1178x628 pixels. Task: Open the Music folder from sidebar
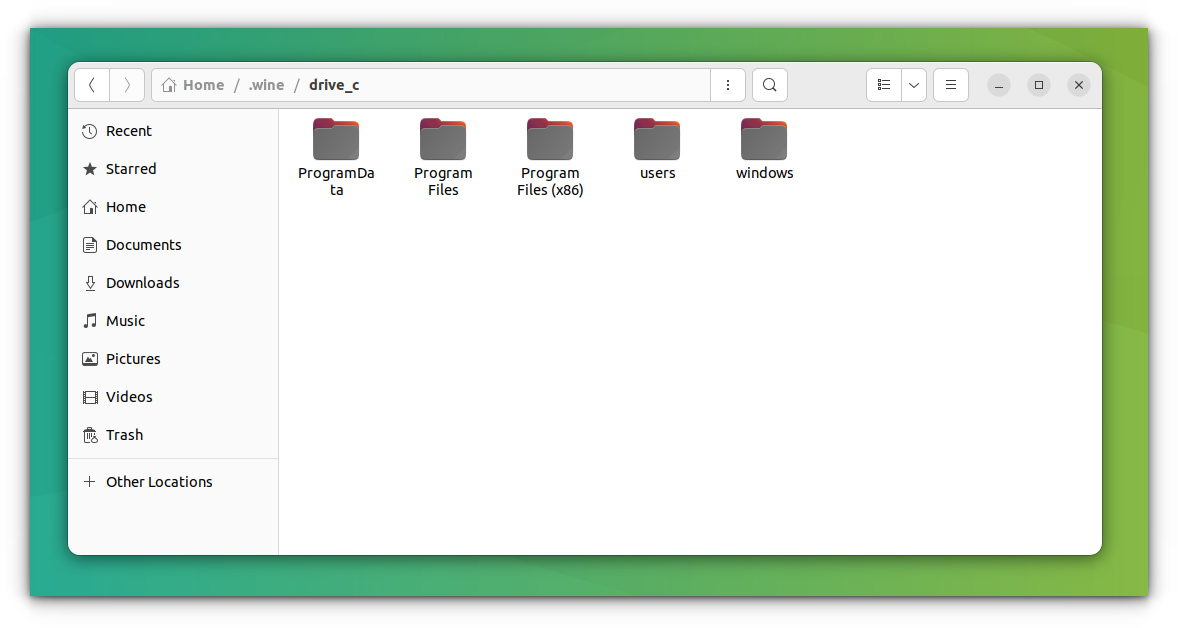click(124, 321)
